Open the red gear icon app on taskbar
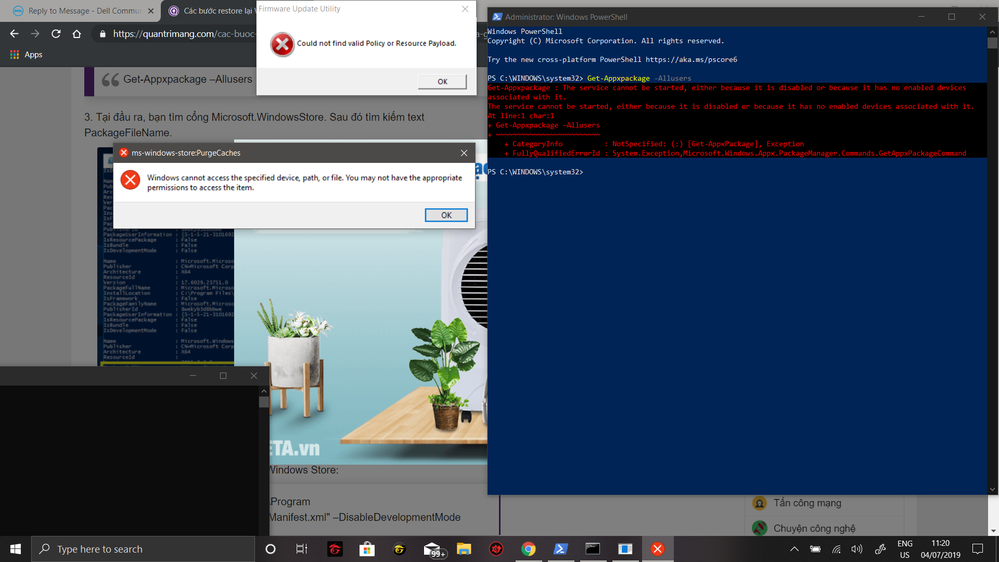 pos(496,549)
